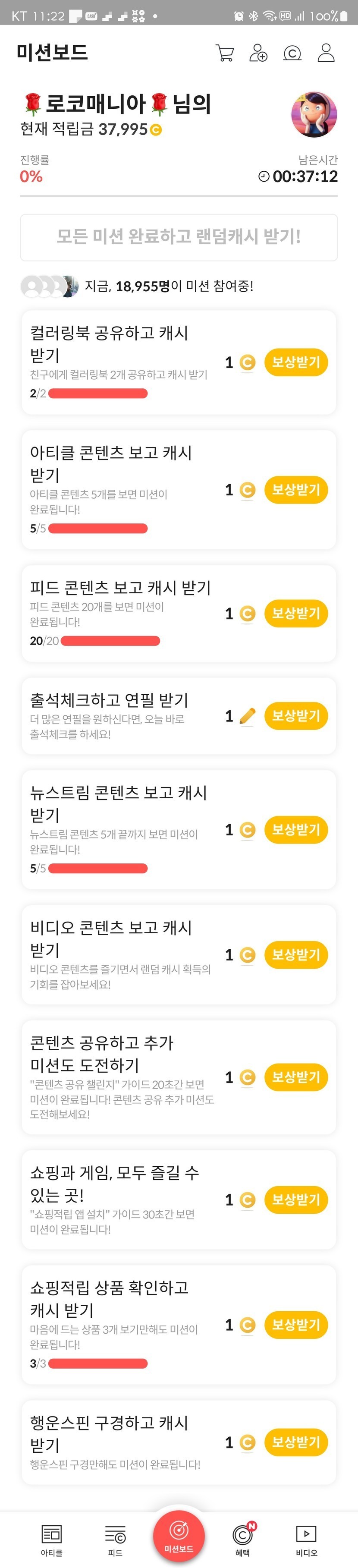Tap the add friend icon
The image size is (358, 1568).
258,53
